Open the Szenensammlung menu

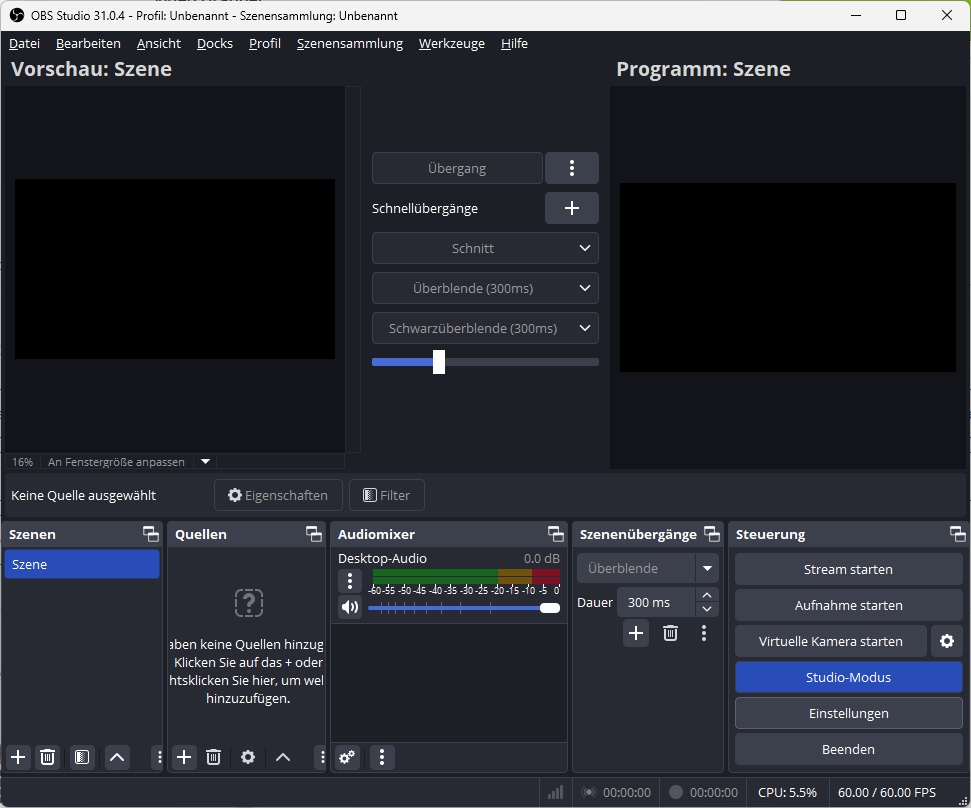coord(349,43)
